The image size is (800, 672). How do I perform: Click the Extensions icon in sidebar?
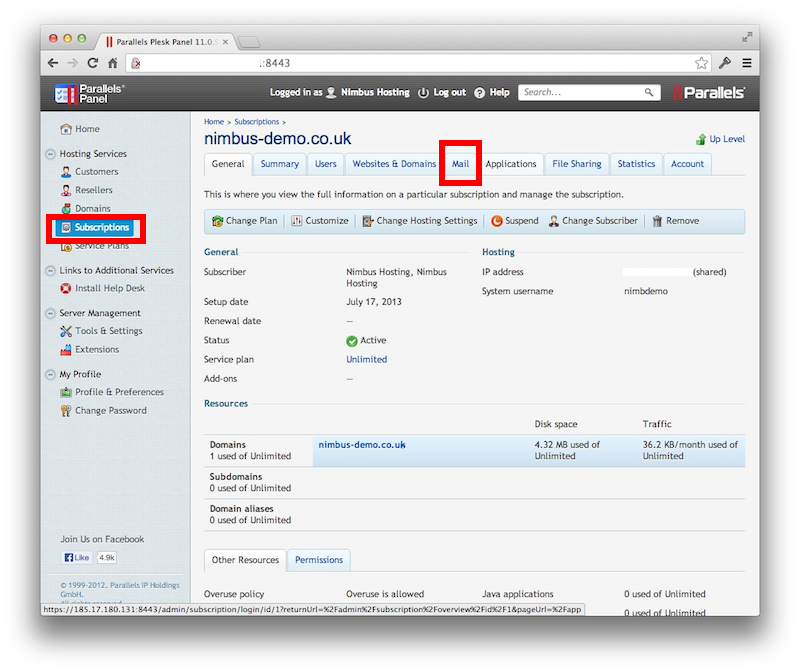(66, 350)
